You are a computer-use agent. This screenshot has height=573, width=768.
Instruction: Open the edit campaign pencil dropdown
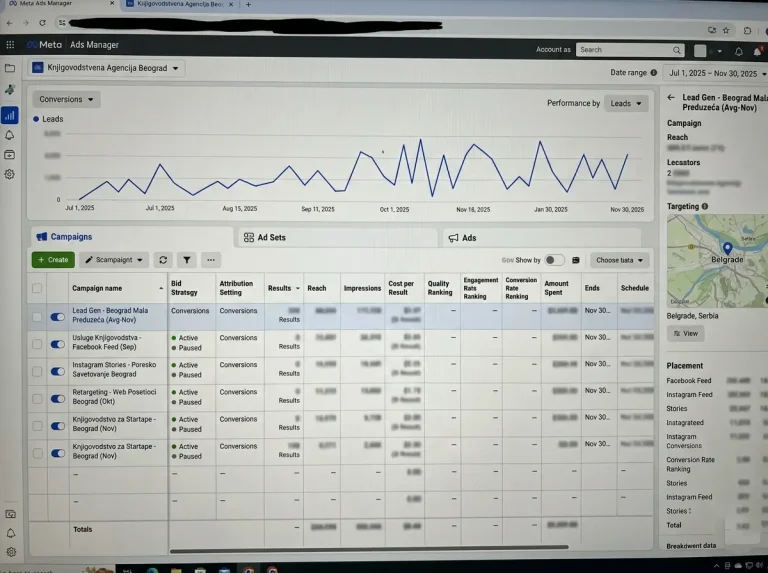tap(114, 260)
